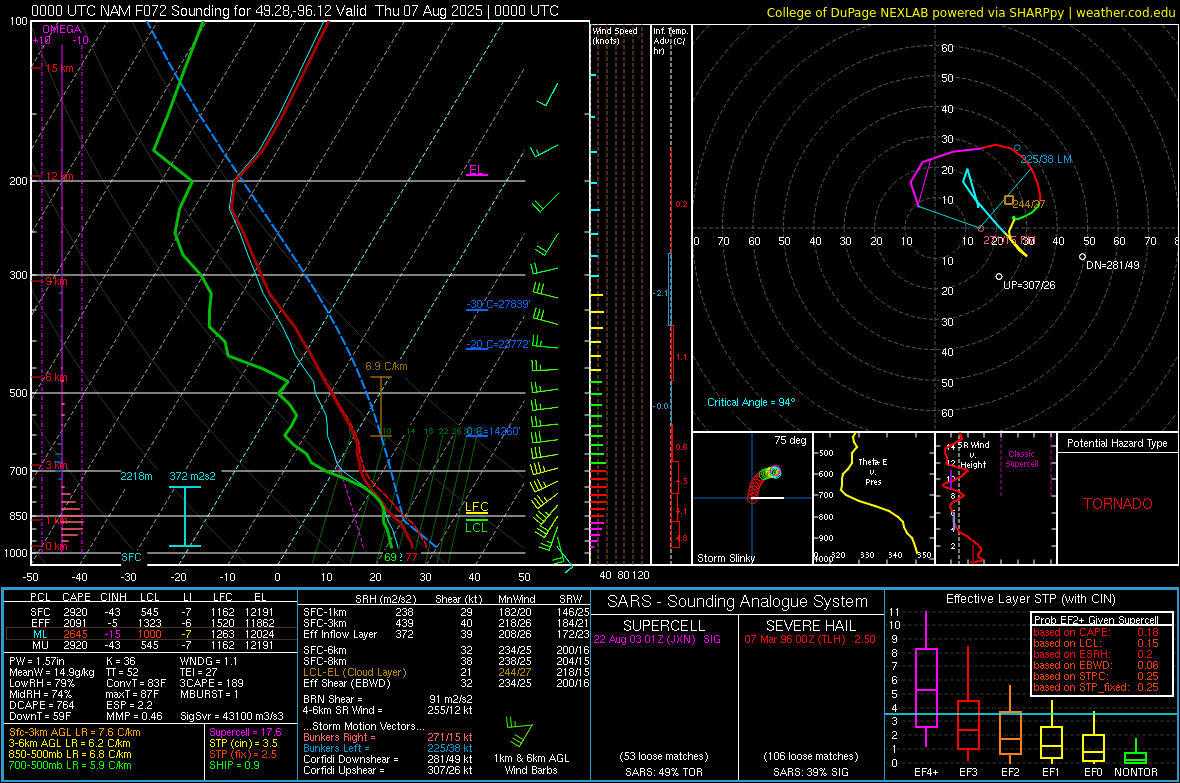Click the SARS: 49% TOR text

tap(663, 772)
